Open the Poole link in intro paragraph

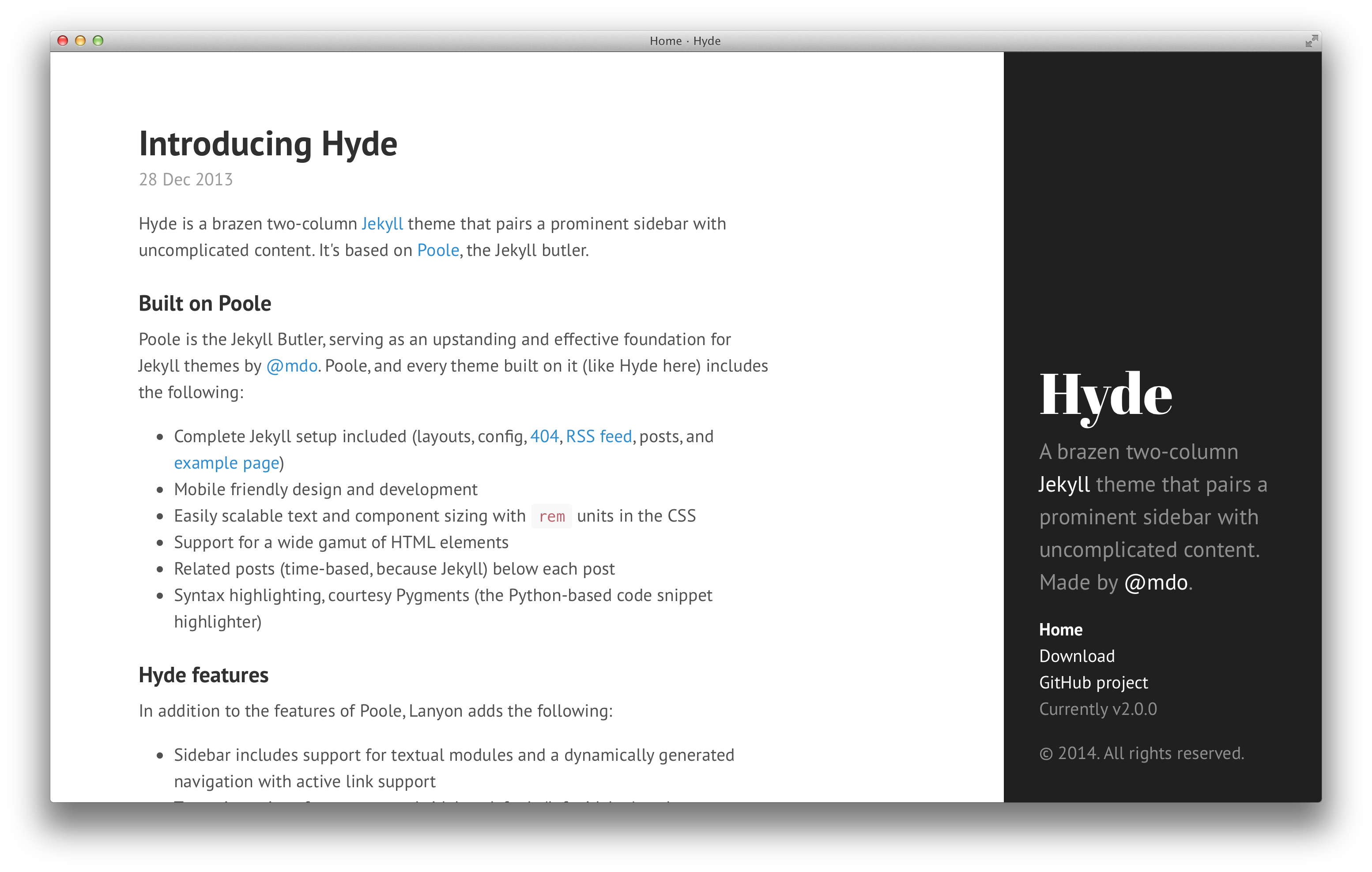pos(437,250)
